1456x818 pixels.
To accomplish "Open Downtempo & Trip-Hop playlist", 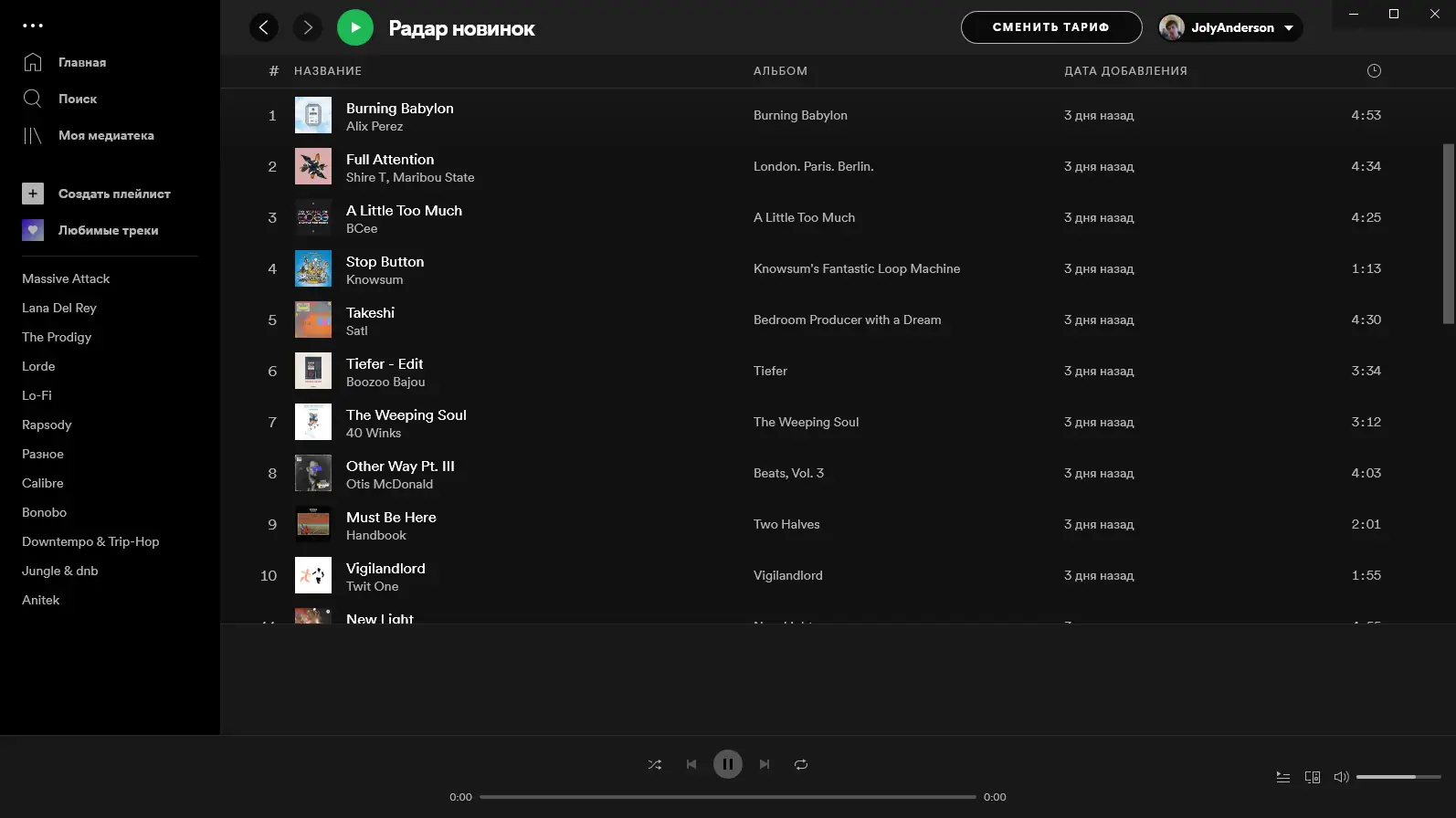I will (x=90, y=541).
